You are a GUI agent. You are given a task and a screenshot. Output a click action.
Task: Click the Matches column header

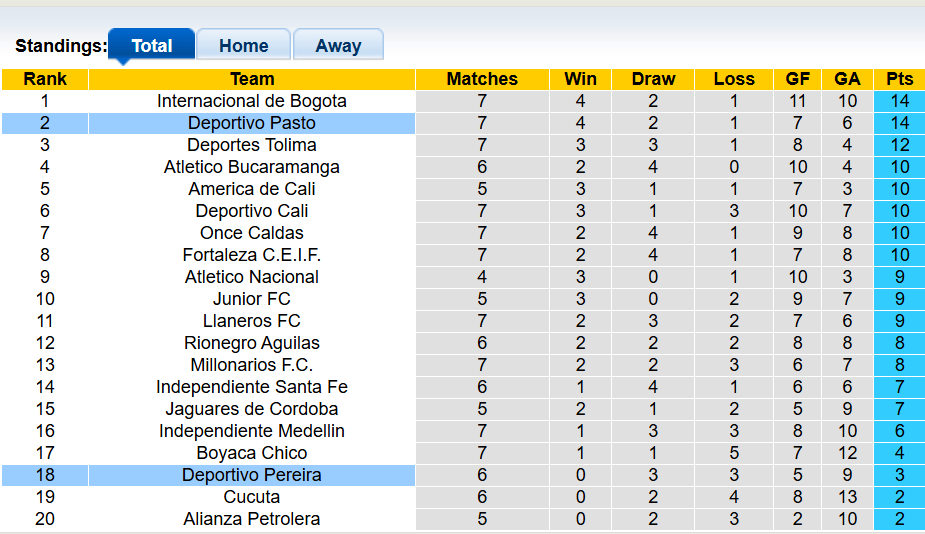(x=482, y=79)
